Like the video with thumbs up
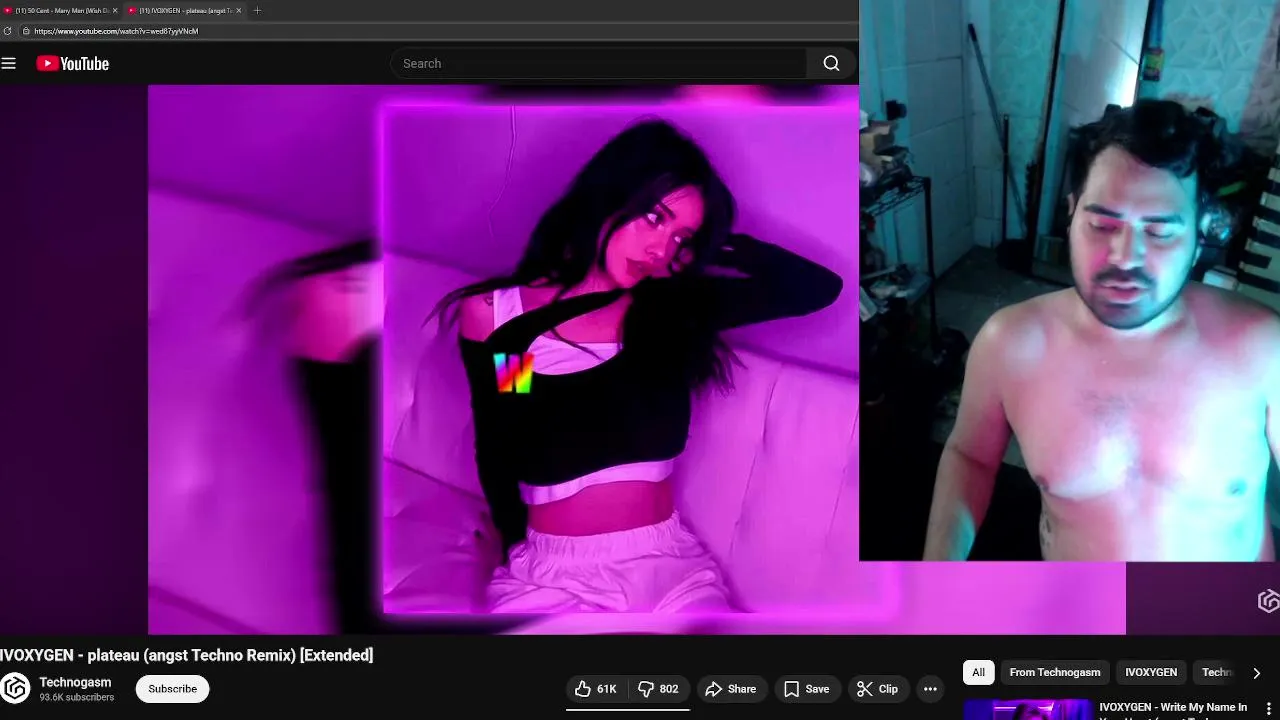The image size is (1280, 720). tap(596, 689)
